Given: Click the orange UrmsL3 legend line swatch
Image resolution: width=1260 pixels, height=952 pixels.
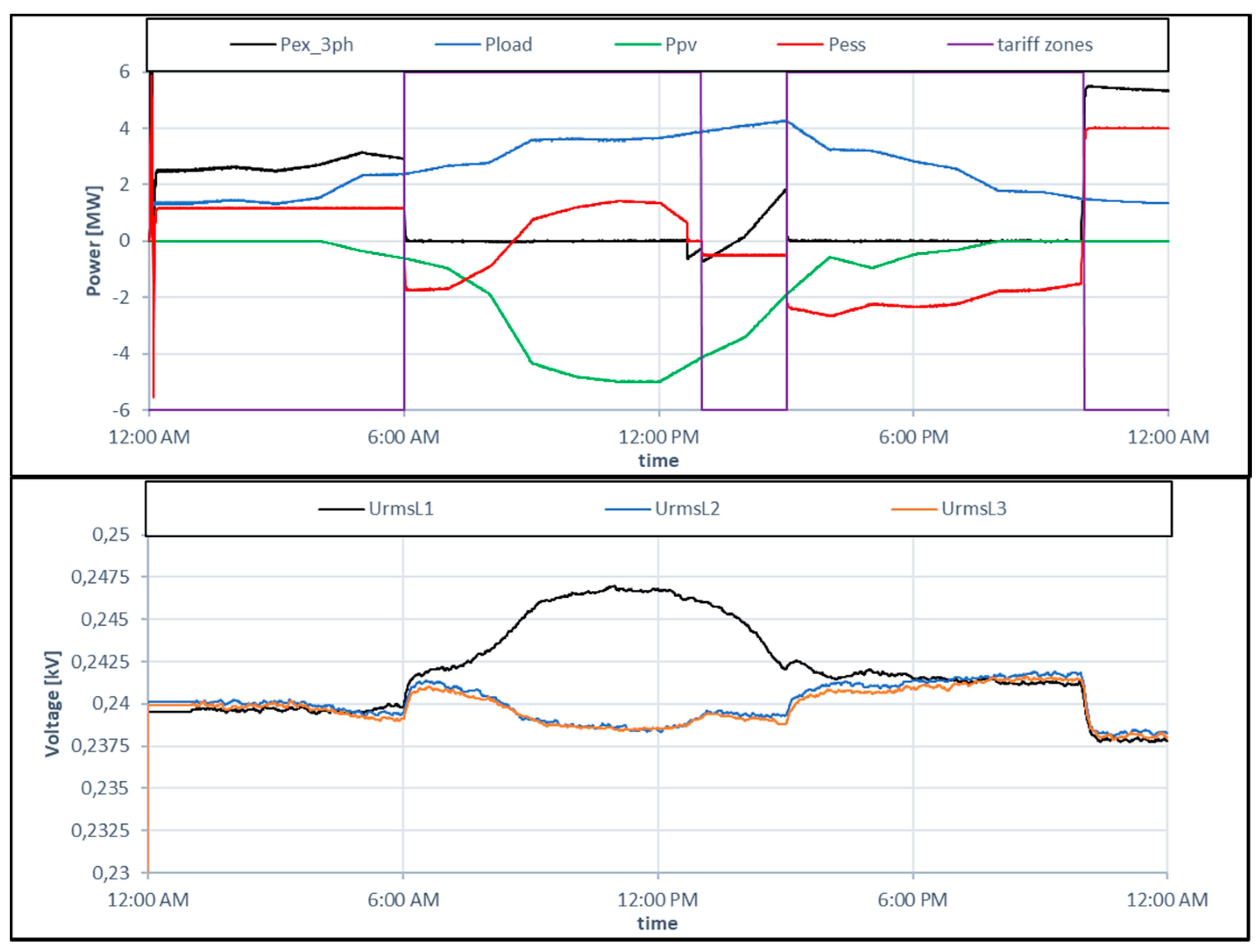Looking at the screenshot, I should pyautogui.click(x=913, y=509).
